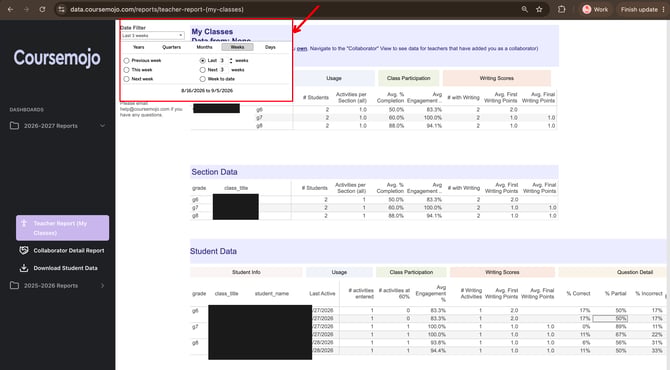Select the Week to date radio option
670x370 pixels.
(x=203, y=79)
